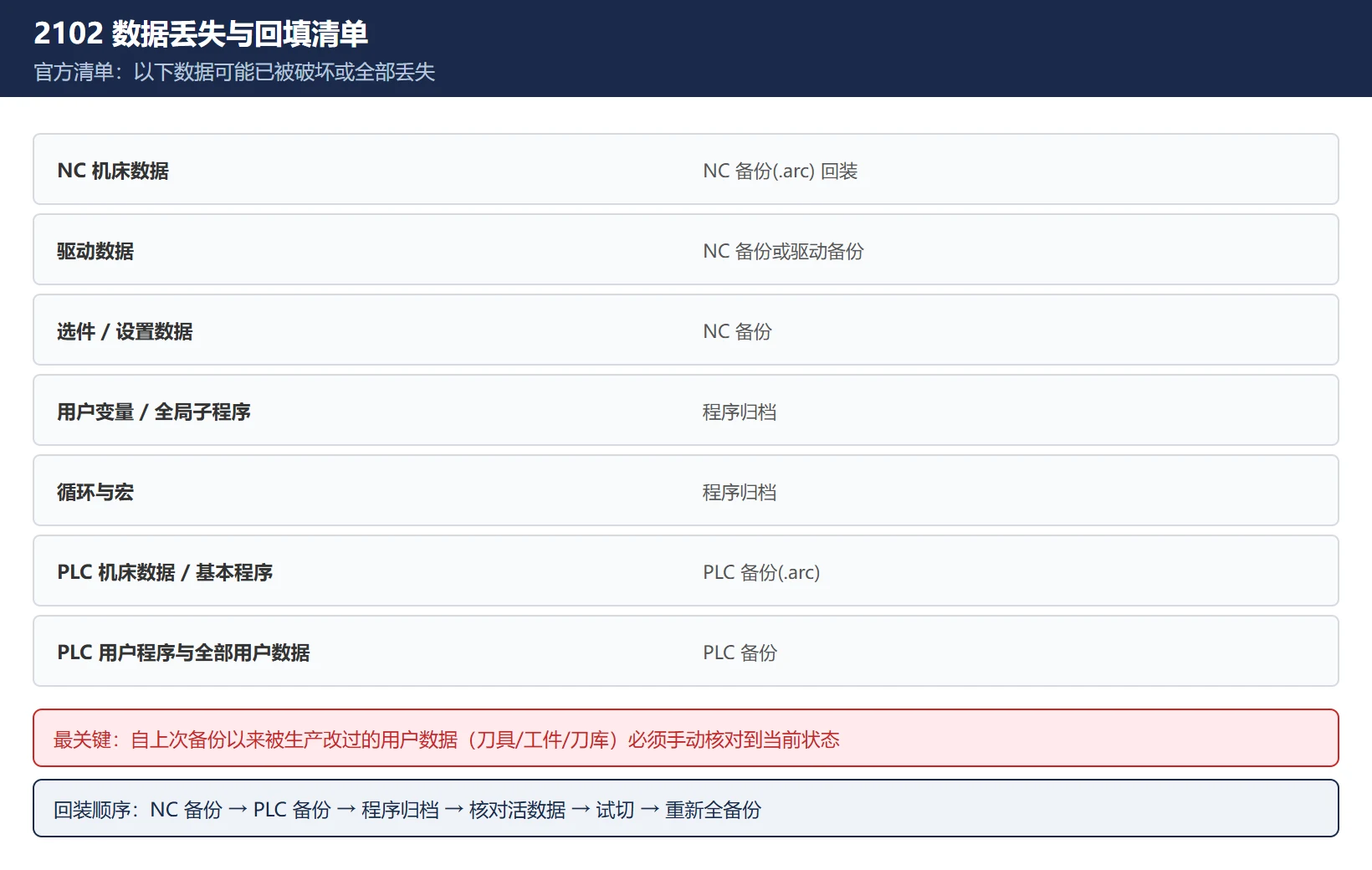This screenshot has width=1372, height=870.
Task: Select "NC 备份" in 选件 row
Action: coord(737,331)
